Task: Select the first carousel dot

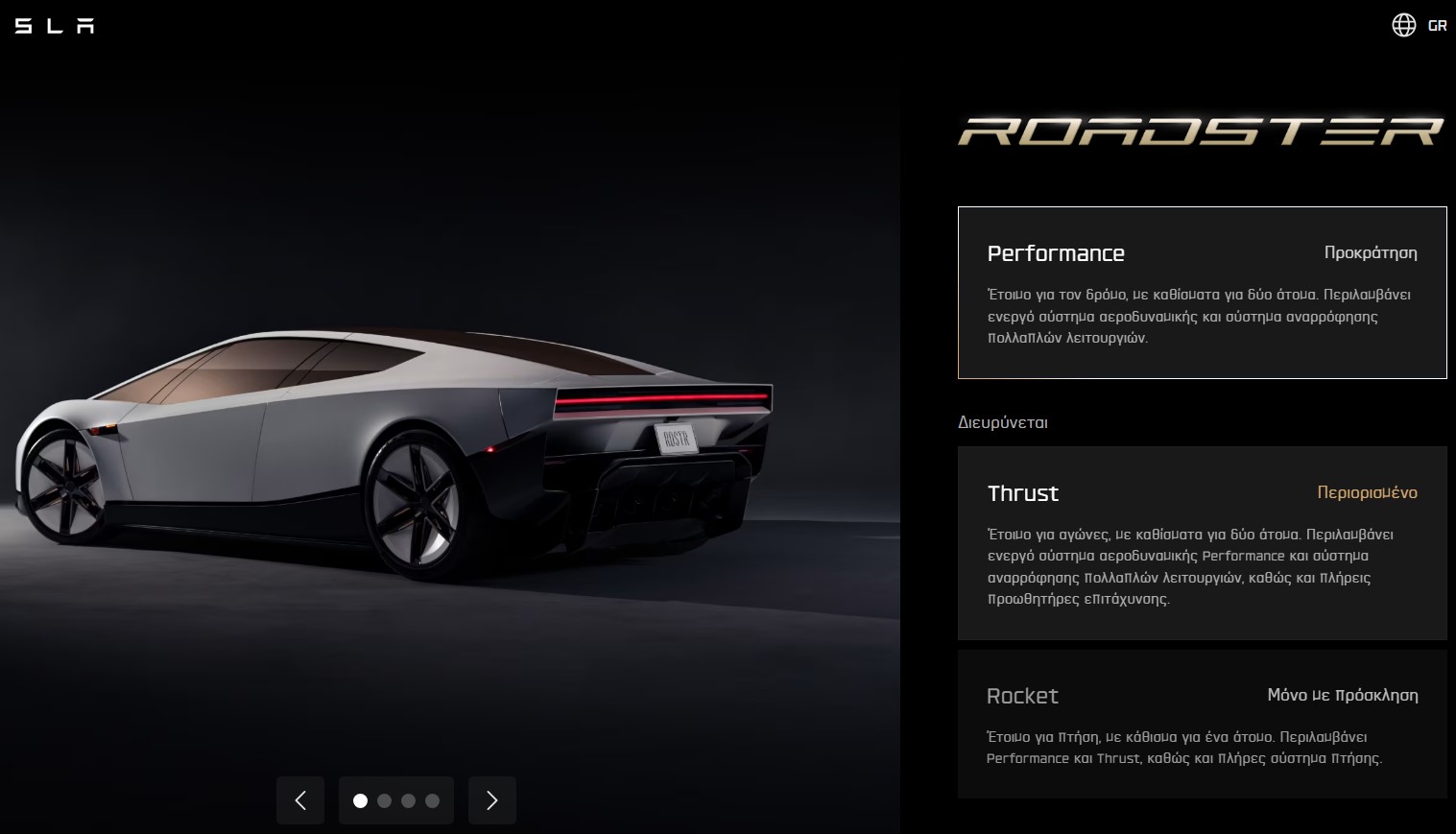Action: tap(360, 800)
